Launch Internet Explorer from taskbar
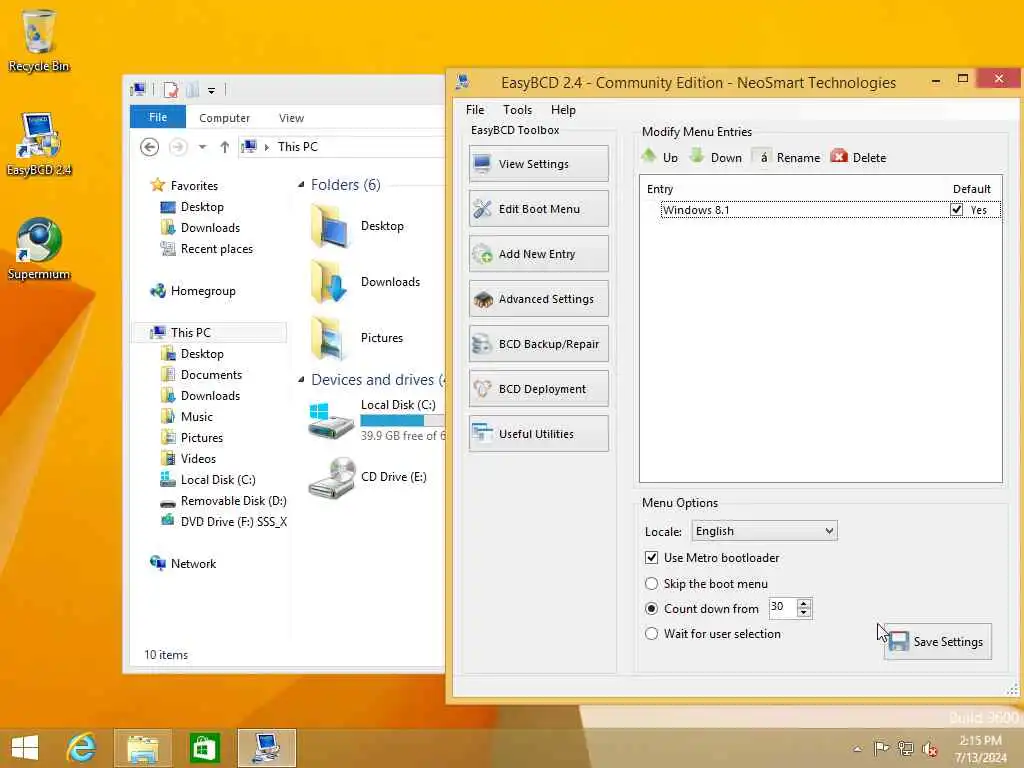1024x768 pixels. (x=82, y=748)
